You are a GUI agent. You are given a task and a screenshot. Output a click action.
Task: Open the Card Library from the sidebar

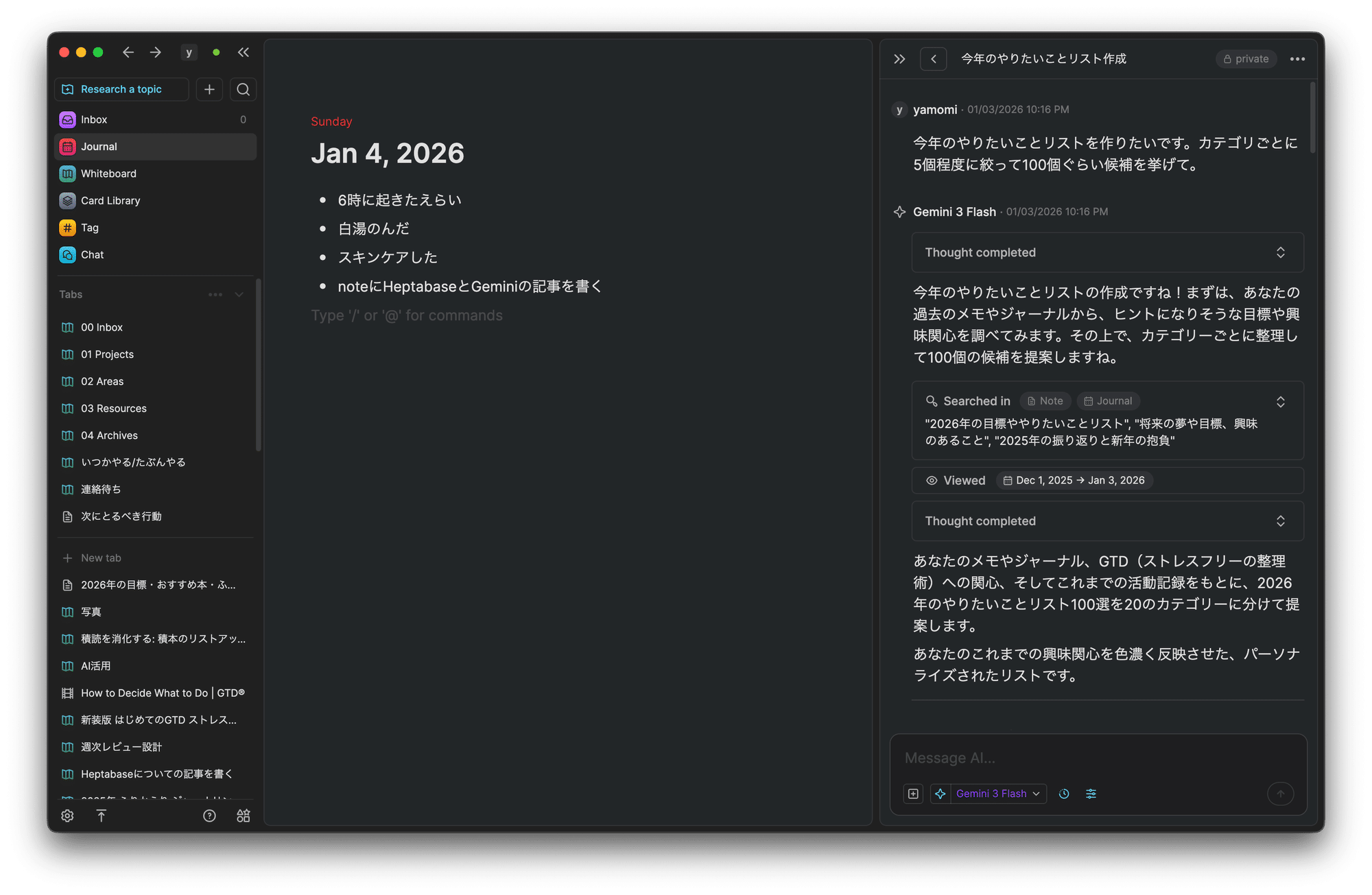coord(110,200)
